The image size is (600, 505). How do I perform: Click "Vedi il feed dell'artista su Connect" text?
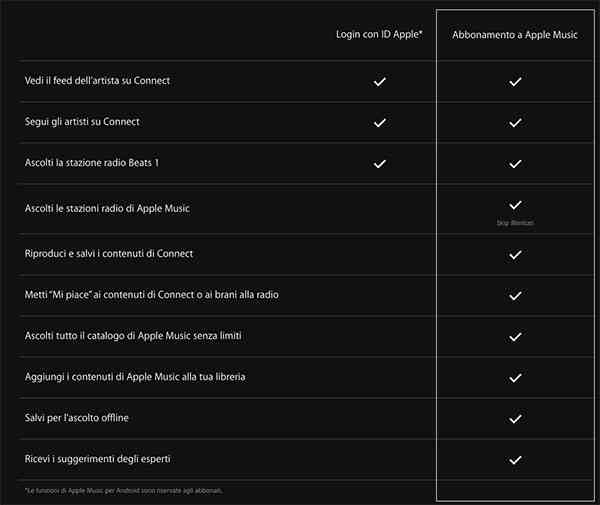[97, 80]
